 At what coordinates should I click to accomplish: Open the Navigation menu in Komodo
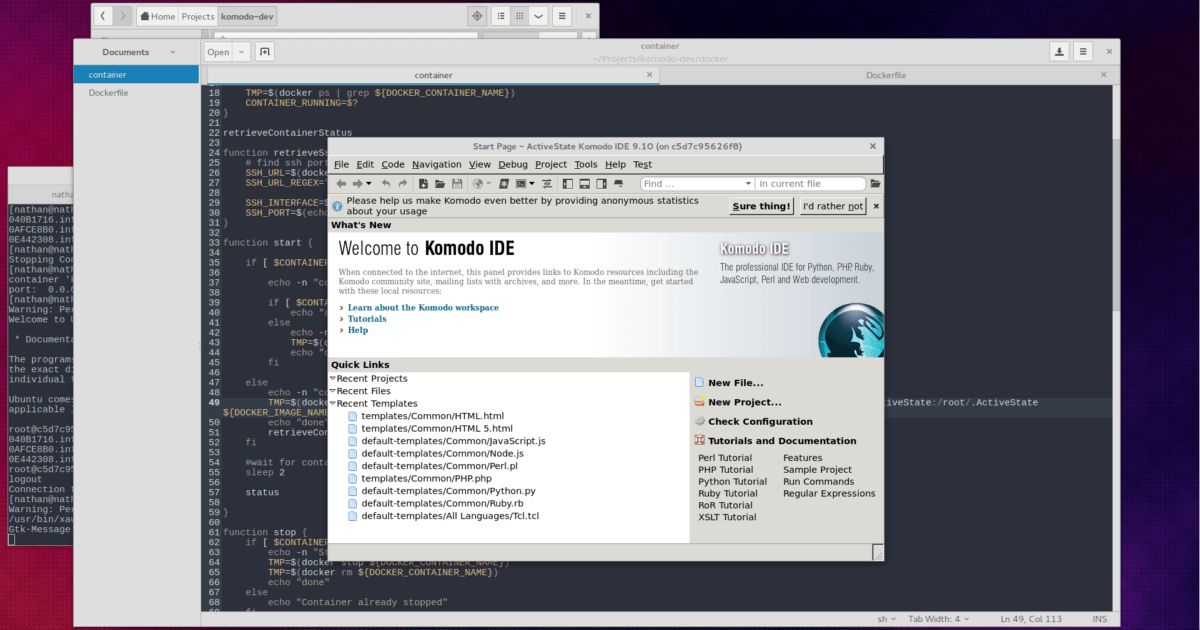click(x=437, y=164)
